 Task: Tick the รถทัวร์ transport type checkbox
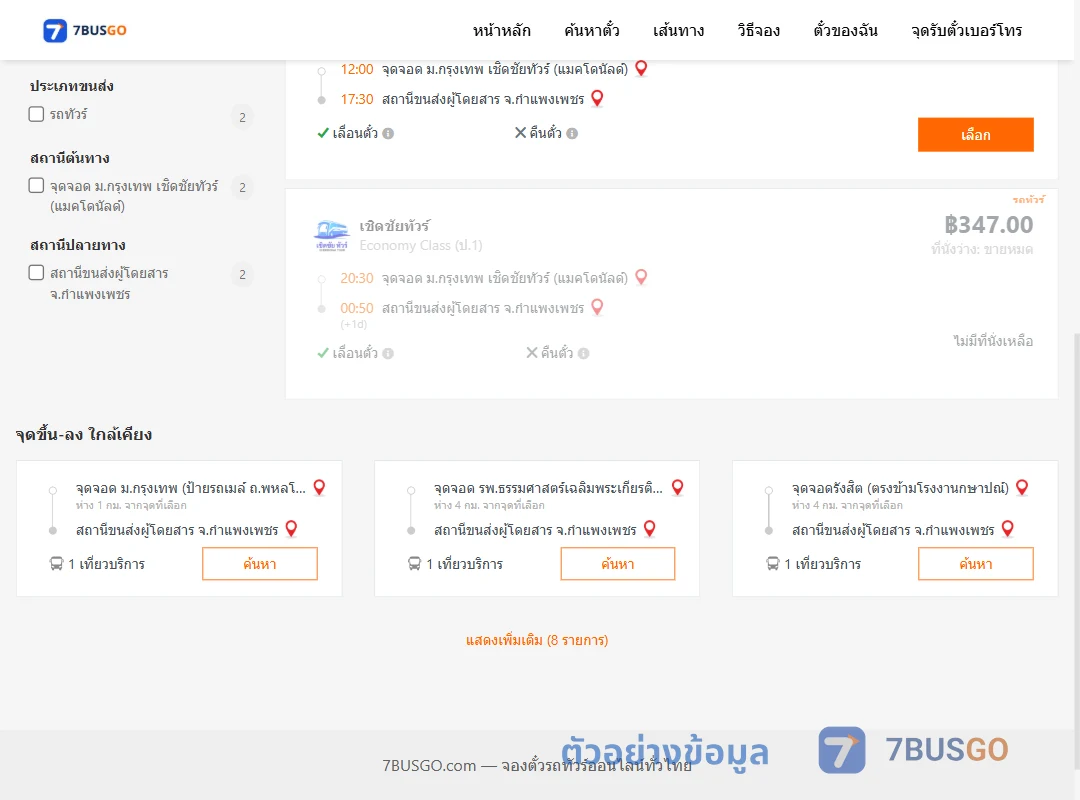click(x=37, y=114)
